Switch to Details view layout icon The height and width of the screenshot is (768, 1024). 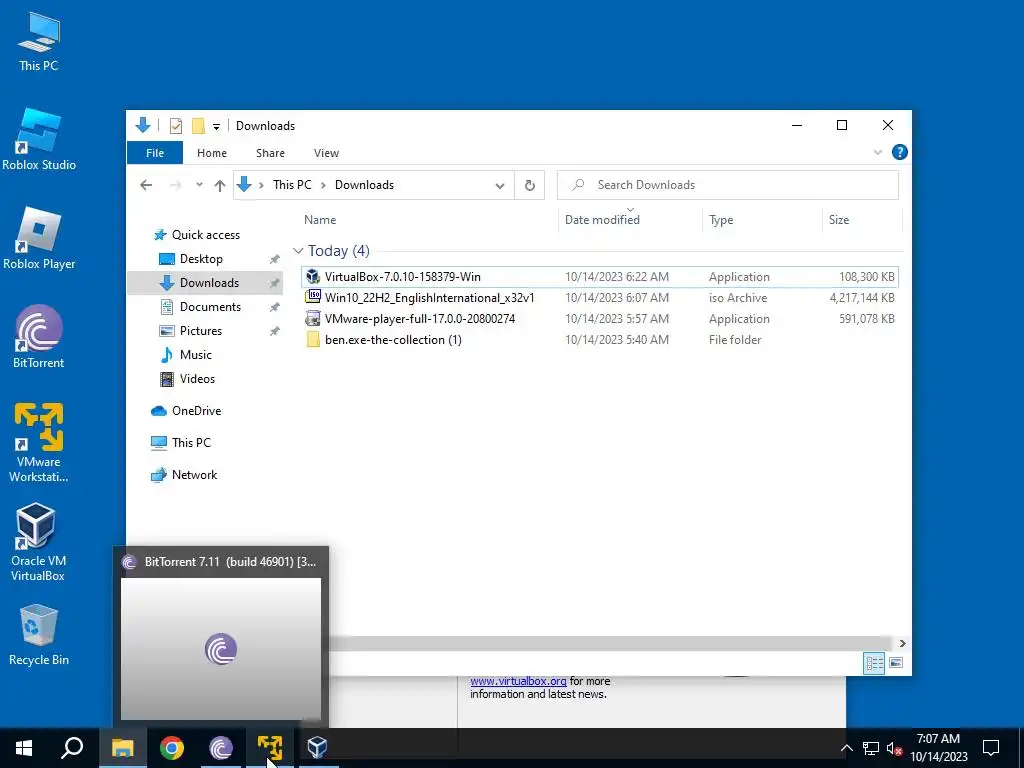tap(874, 664)
